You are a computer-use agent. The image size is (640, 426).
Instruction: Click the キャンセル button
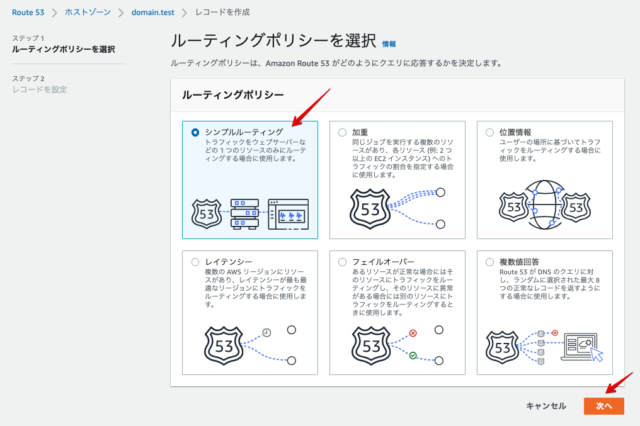pyautogui.click(x=546, y=406)
